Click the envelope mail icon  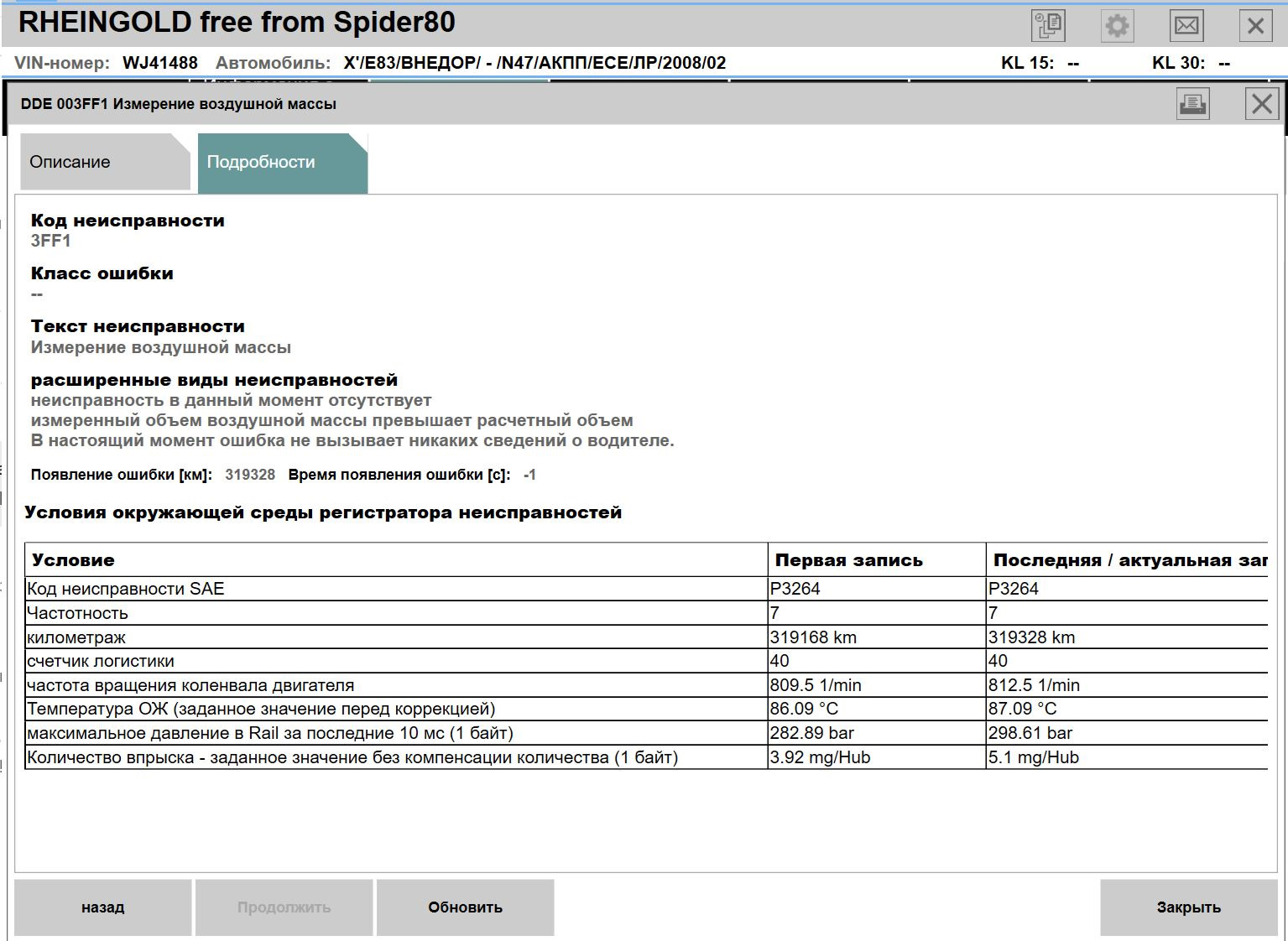[x=1186, y=25]
